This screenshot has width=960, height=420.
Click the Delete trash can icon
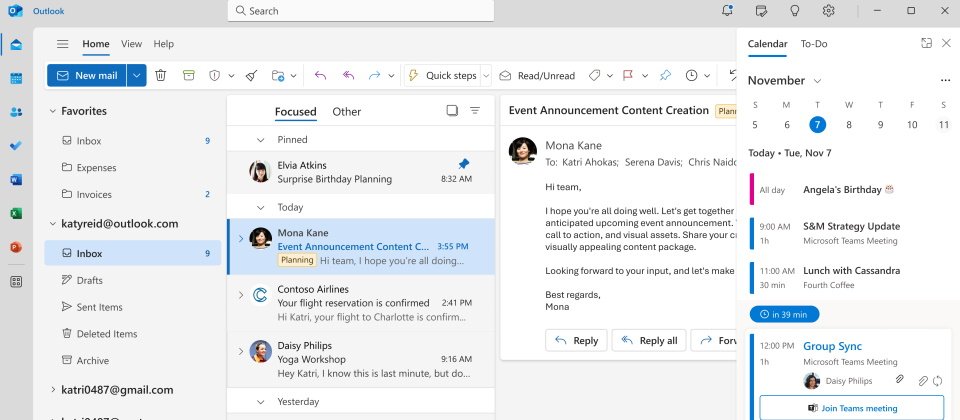[x=161, y=75]
